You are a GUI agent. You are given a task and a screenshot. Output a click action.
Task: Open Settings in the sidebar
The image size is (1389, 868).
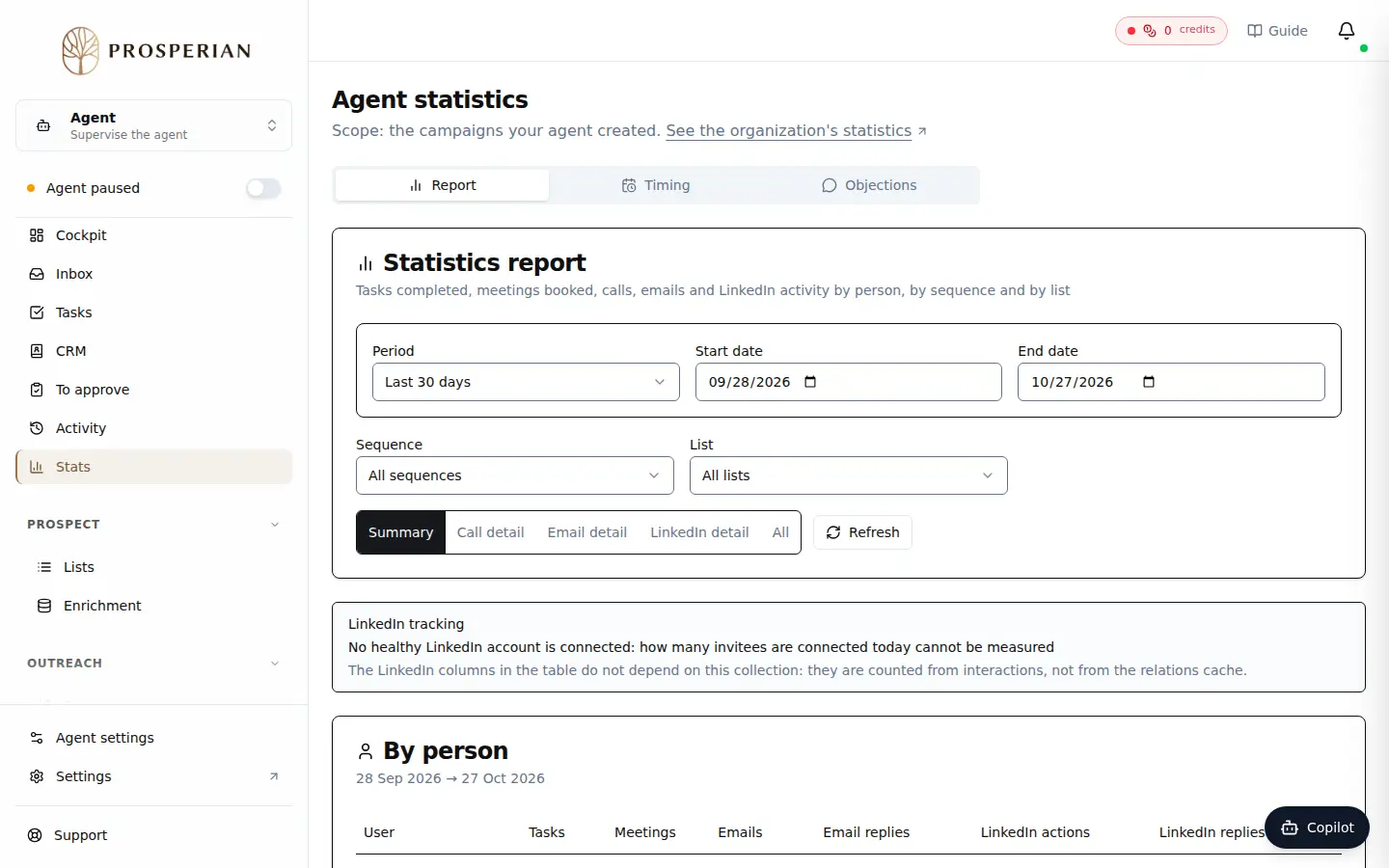pos(154,776)
